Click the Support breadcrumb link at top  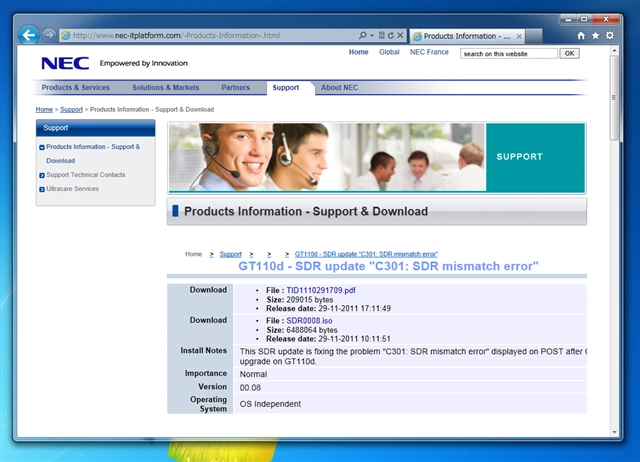71,109
